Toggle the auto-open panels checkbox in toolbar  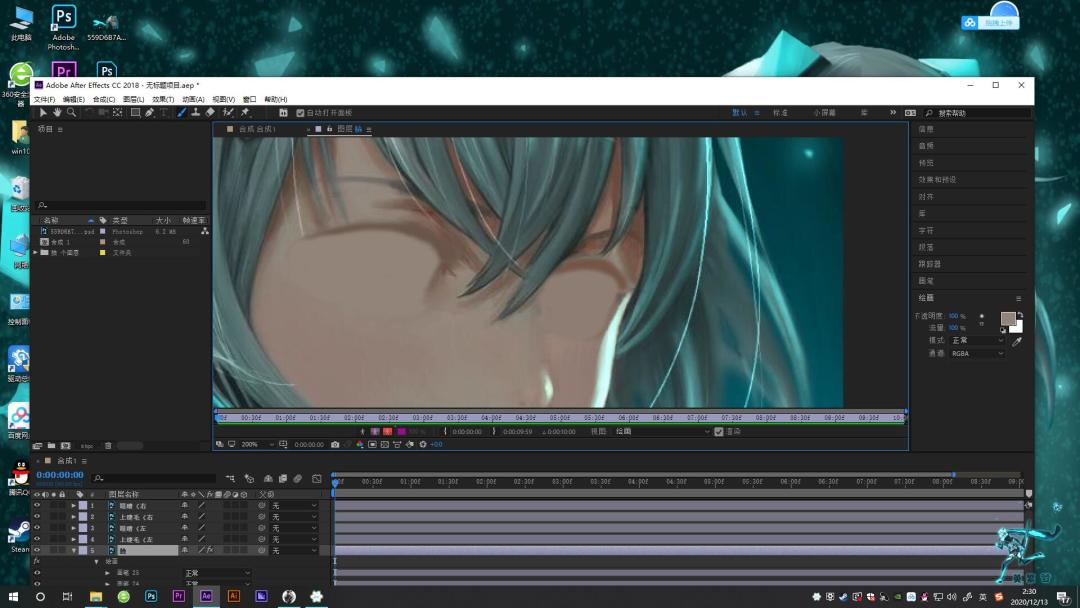point(300,113)
